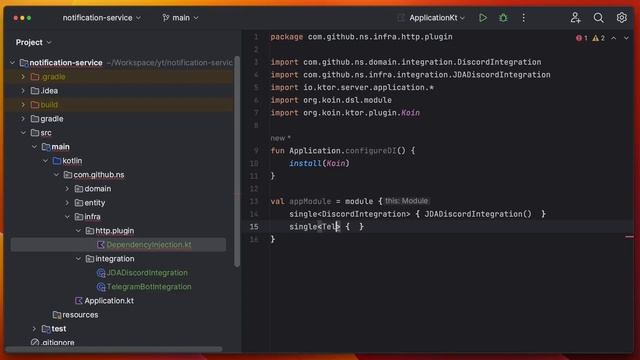Click the Kotlin icon of Application.kt
640x360 pixels.
coord(79,301)
